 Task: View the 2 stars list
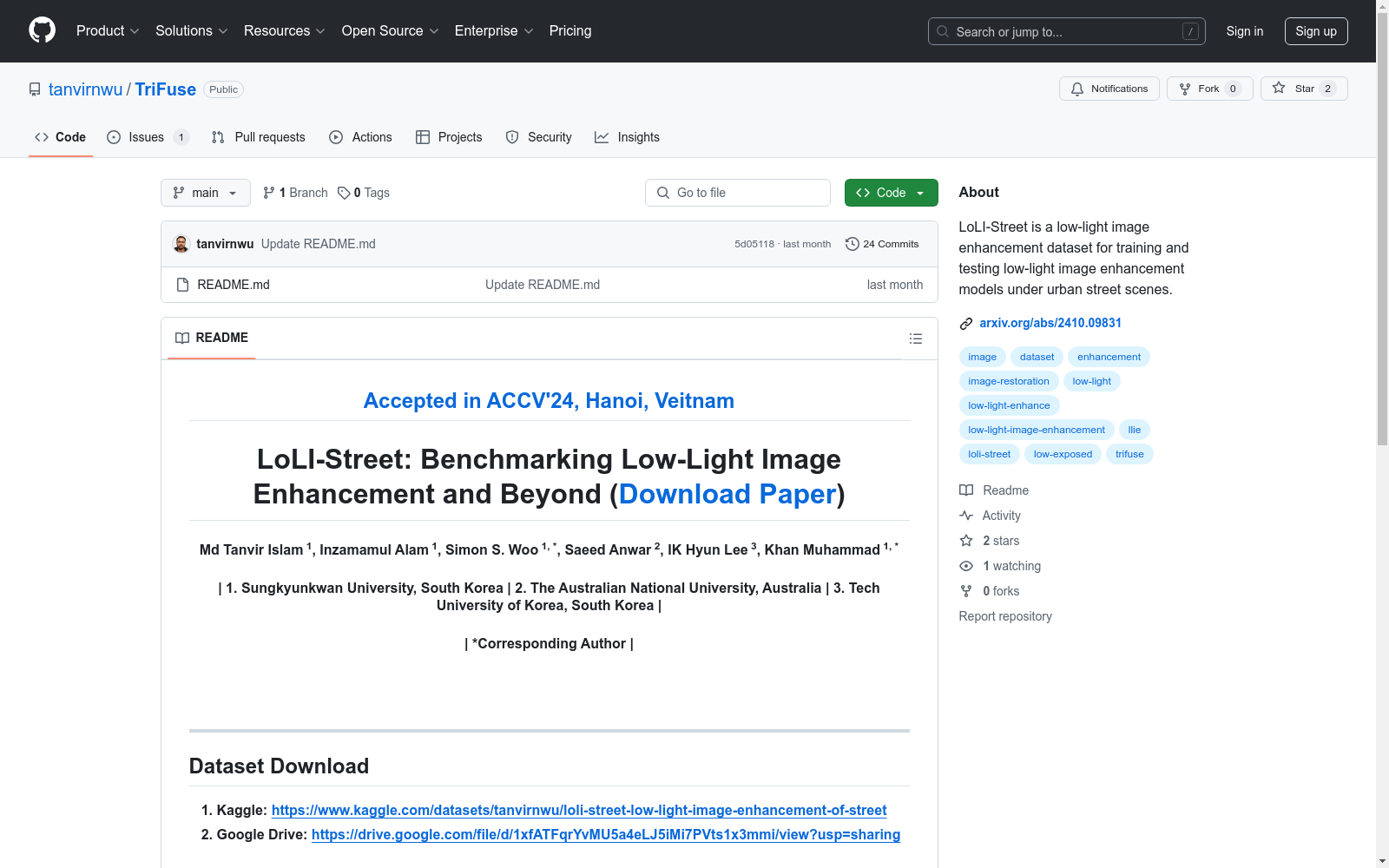click(989, 541)
